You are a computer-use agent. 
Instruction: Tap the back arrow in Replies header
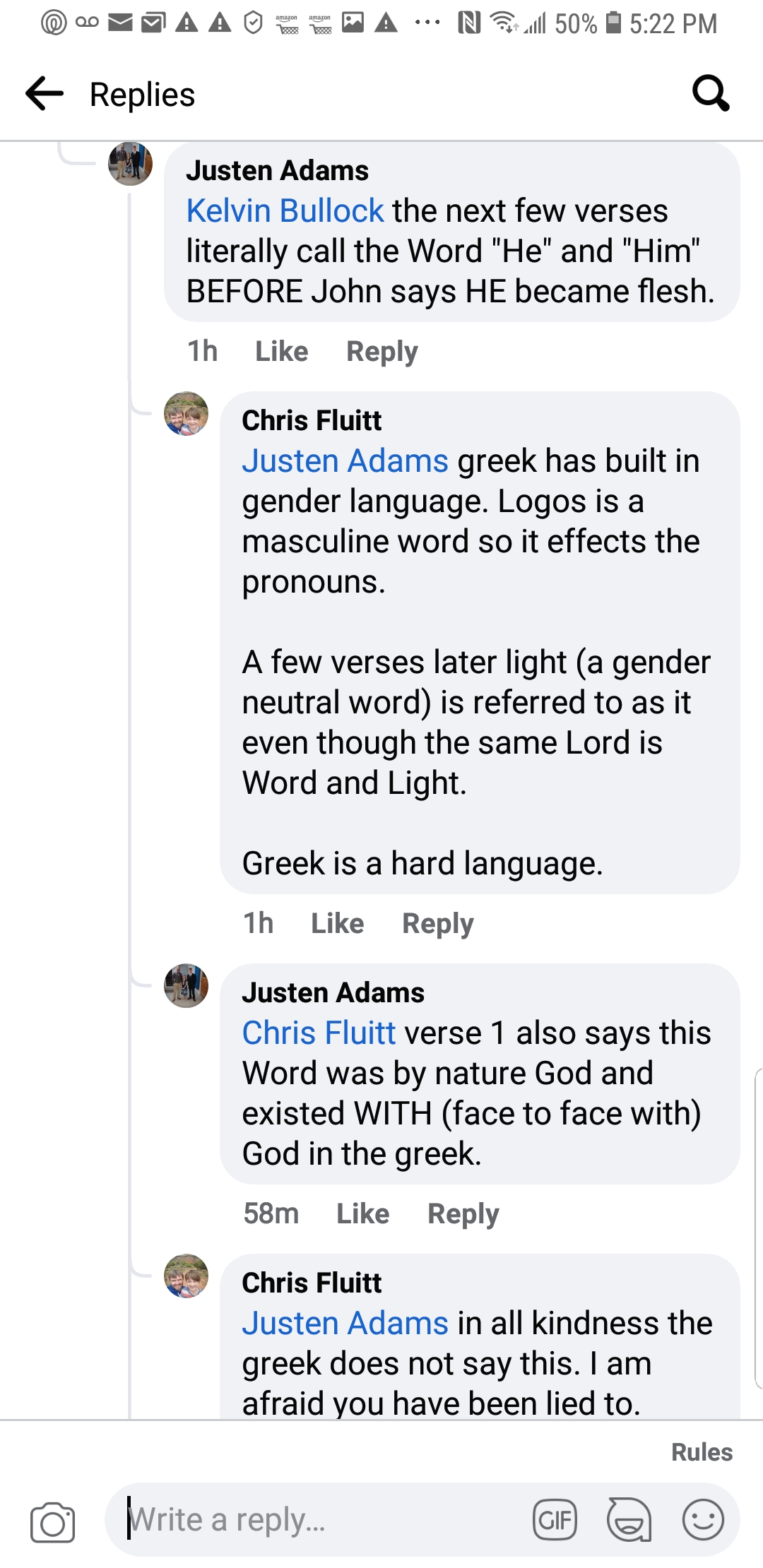45,94
